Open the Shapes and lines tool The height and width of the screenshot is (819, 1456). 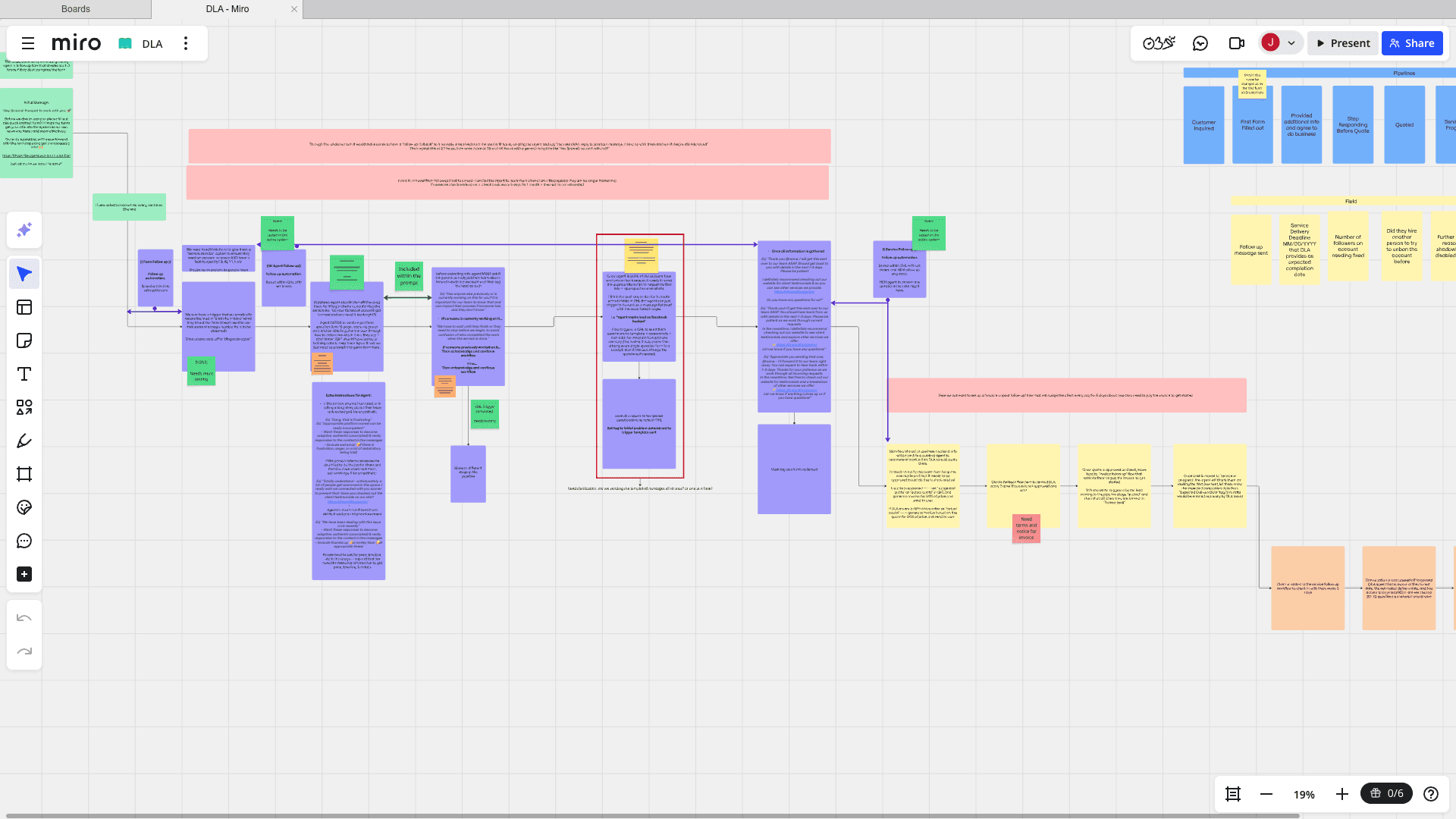point(24,407)
